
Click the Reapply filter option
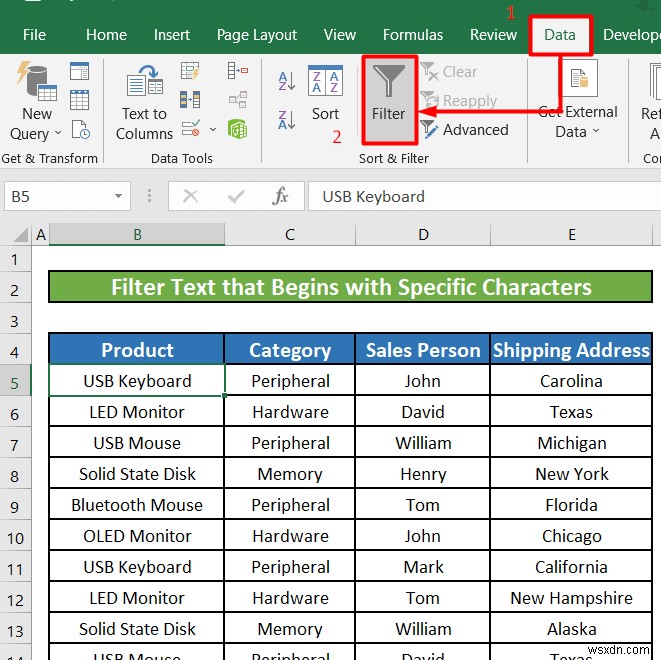pos(459,101)
